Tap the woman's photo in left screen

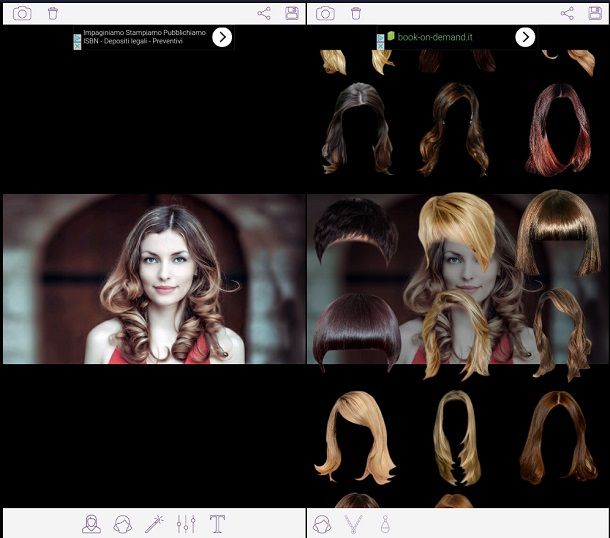point(154,279)
